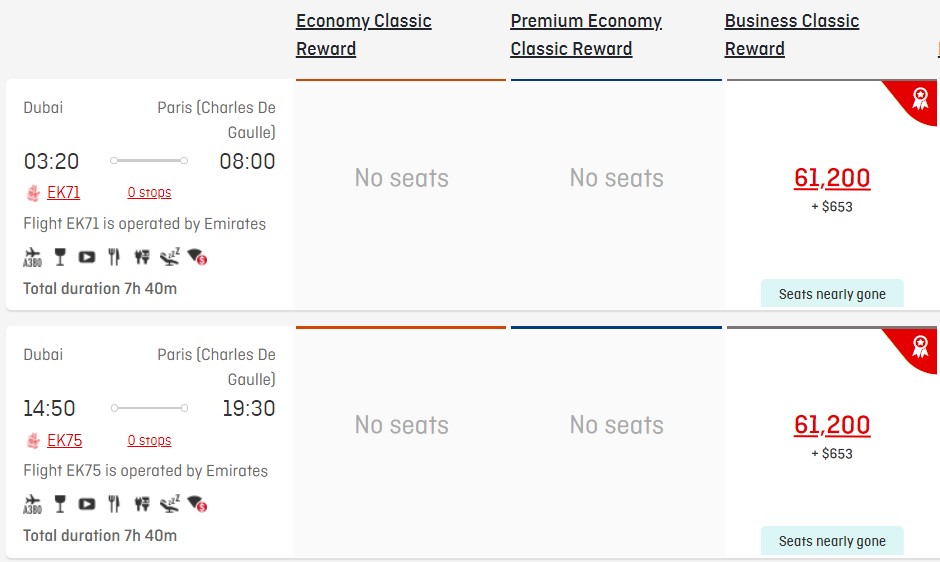Click the video entertainment icon for EK71

click(87, 257)
